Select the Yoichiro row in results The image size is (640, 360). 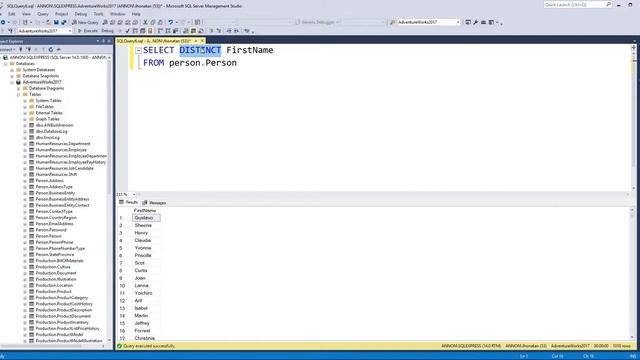[143, 293]
